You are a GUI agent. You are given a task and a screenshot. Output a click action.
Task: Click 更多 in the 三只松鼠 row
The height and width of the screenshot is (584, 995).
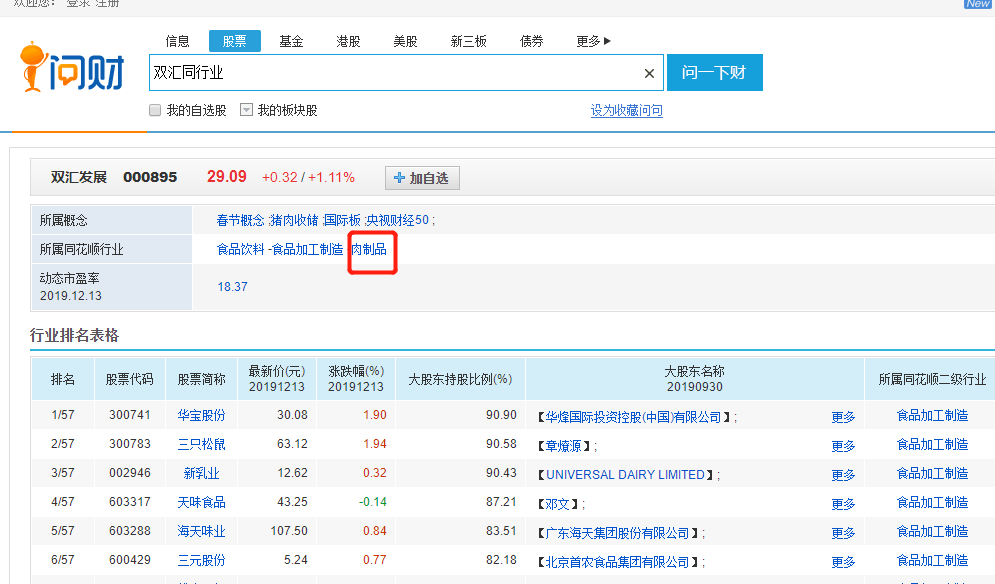tap(843, 446)
